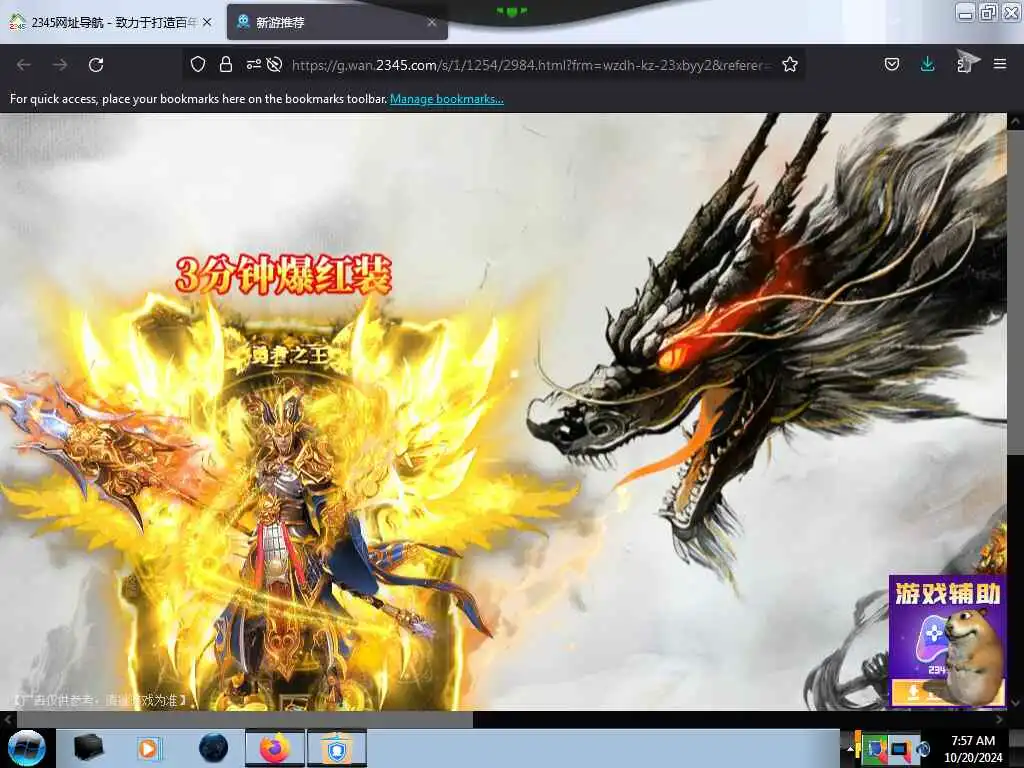1024x768 pixels.
Task: Click the 游戏辅助 ad banner
Action: click(x=946, y=641)
